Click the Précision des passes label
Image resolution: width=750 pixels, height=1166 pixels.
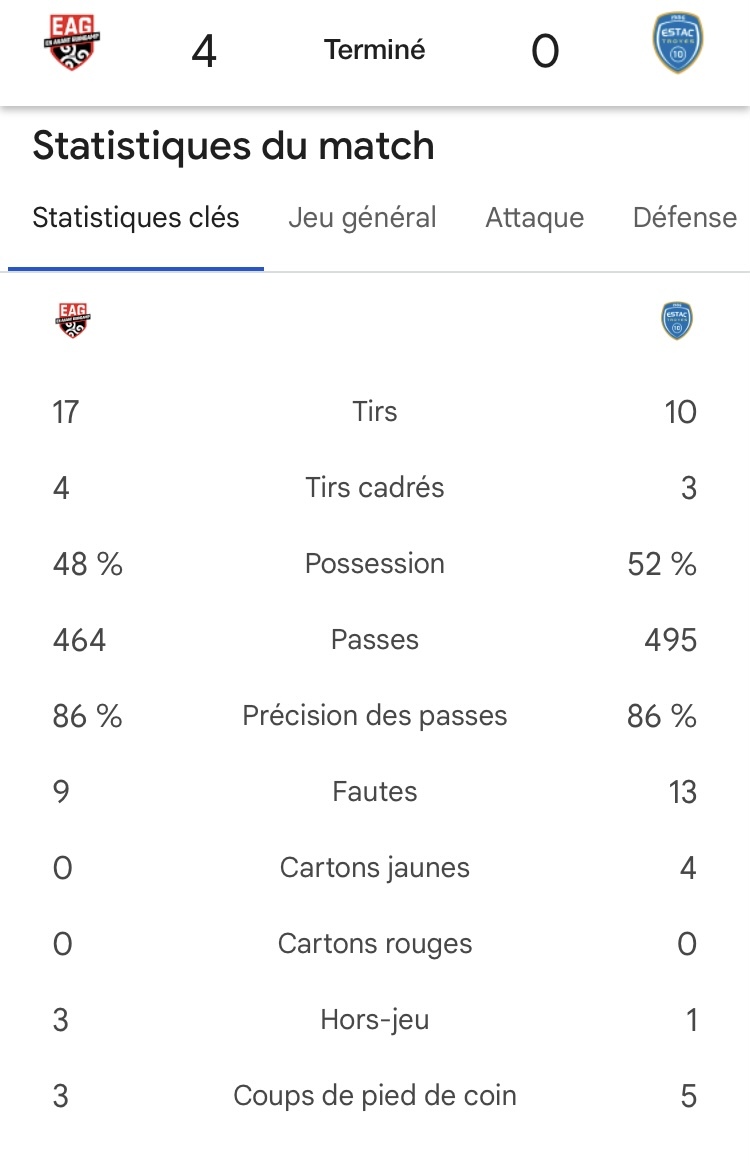pos(375,715)
